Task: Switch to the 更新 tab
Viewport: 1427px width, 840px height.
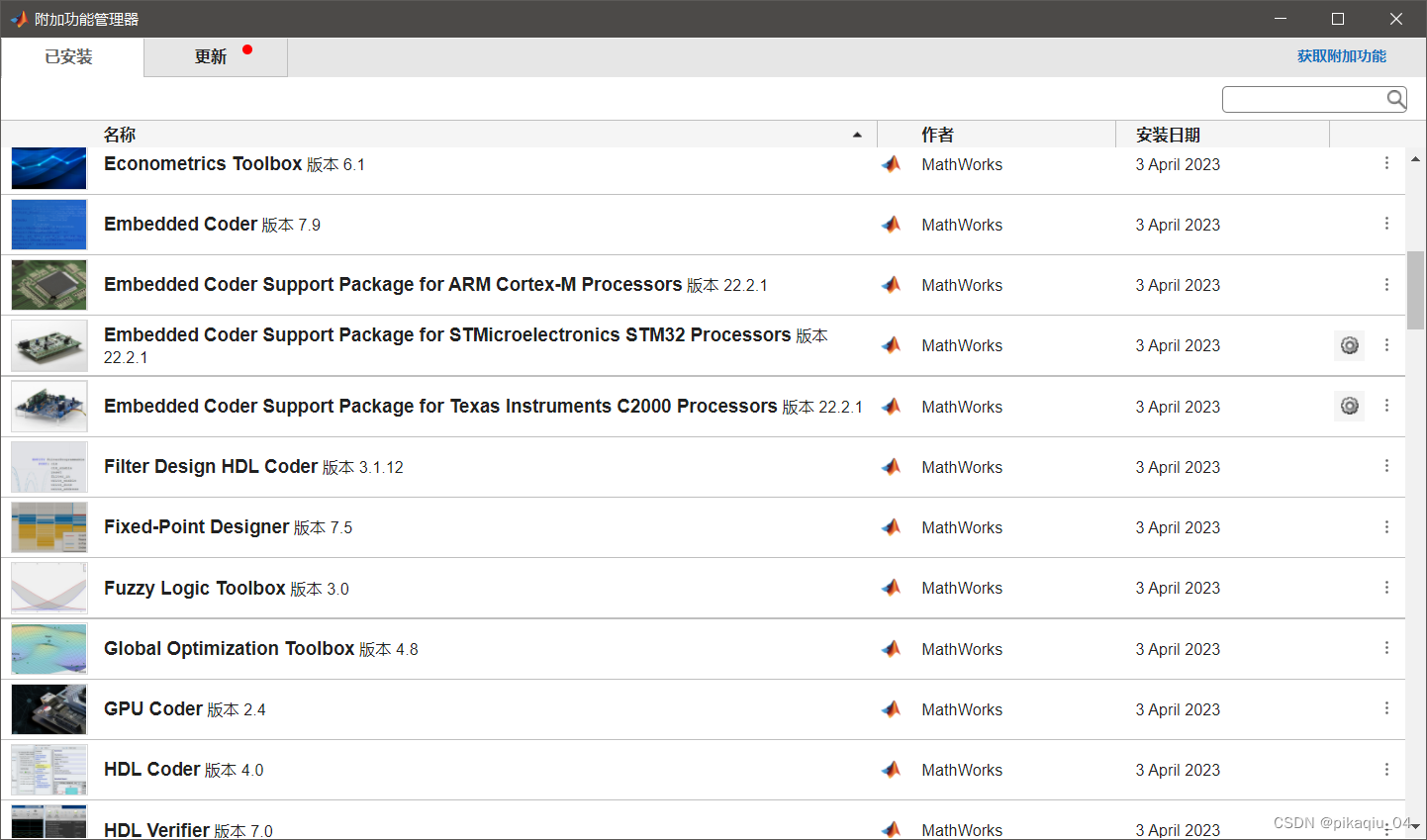Action: (216, 57)
